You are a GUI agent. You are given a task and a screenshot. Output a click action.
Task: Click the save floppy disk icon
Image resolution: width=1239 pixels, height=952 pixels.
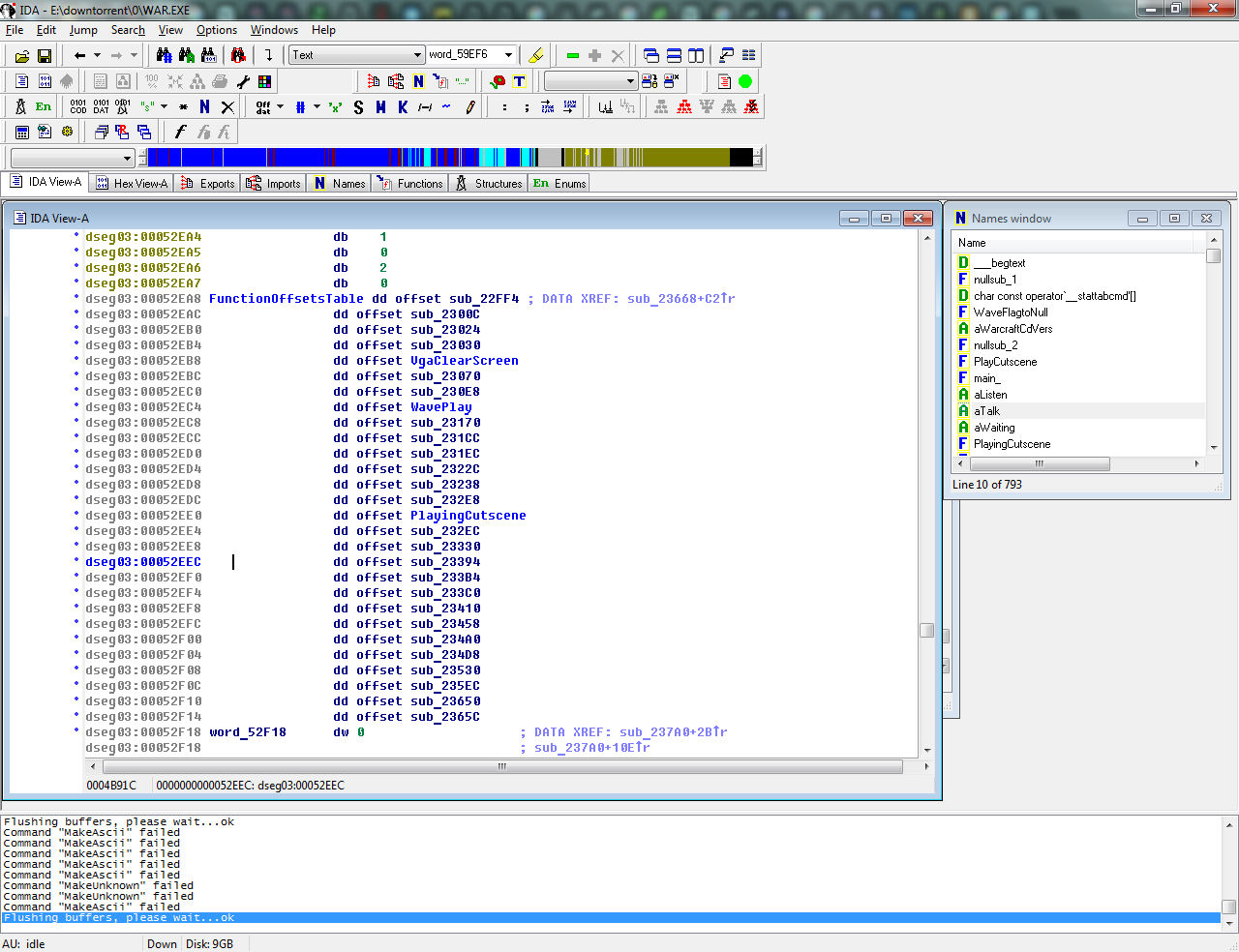coord(44,56)
